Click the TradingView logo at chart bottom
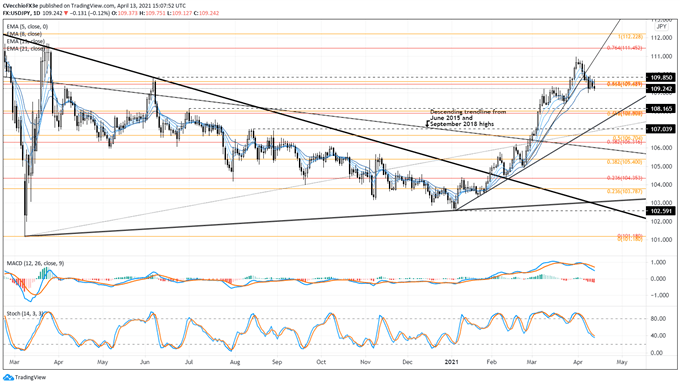Viewport: 680px width, 385px height. tap(24, 377)
